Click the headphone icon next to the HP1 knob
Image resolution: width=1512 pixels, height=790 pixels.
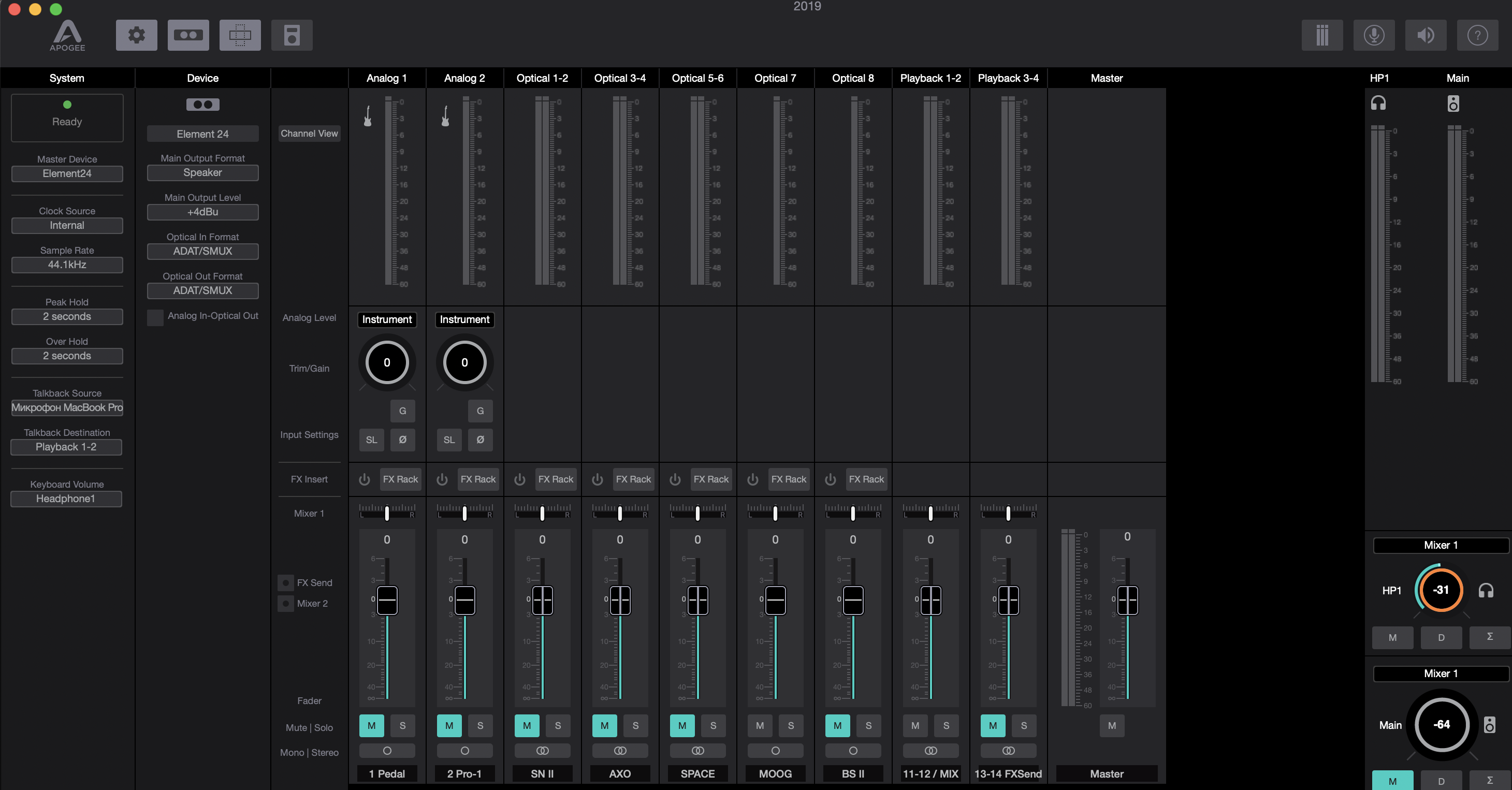1486,591
